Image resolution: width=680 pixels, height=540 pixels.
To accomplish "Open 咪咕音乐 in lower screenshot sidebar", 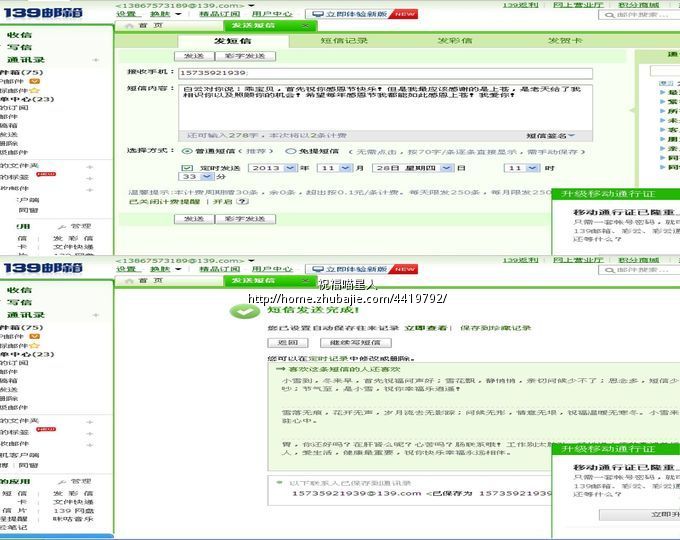I will [73, 519].
